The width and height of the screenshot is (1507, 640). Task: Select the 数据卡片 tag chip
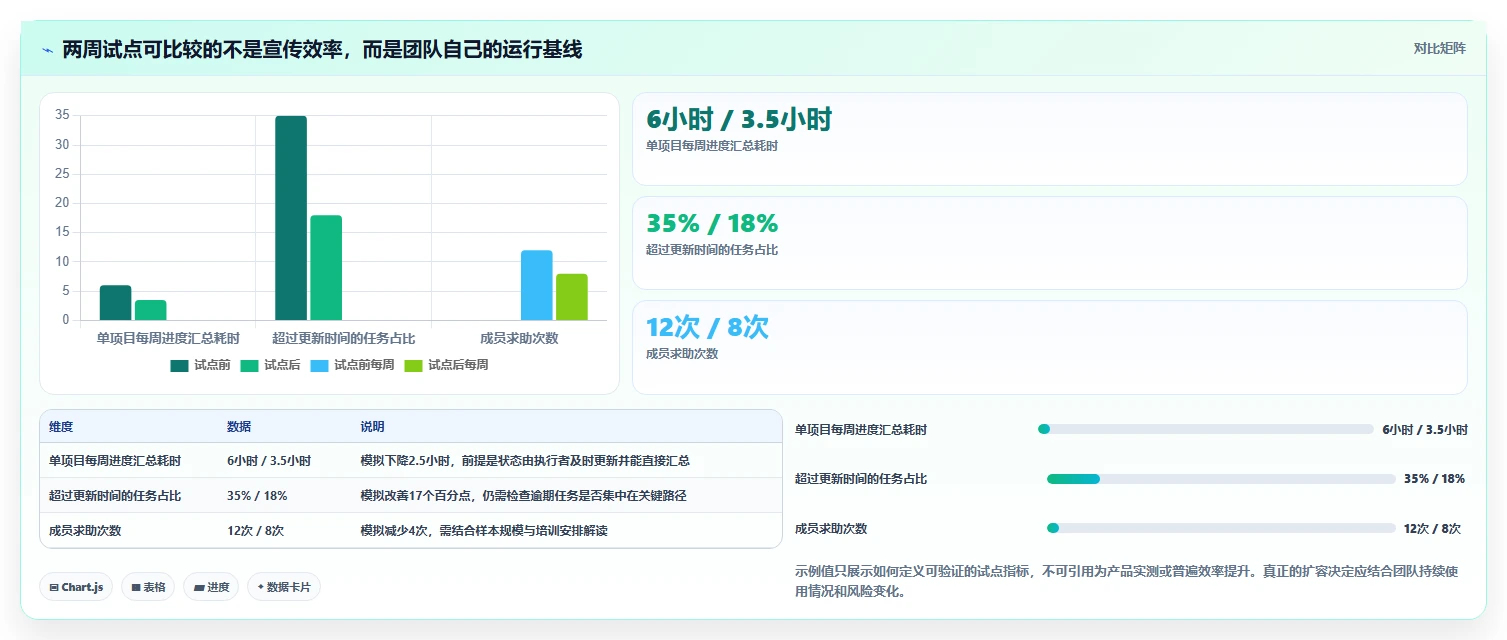(x=284, y=587)
